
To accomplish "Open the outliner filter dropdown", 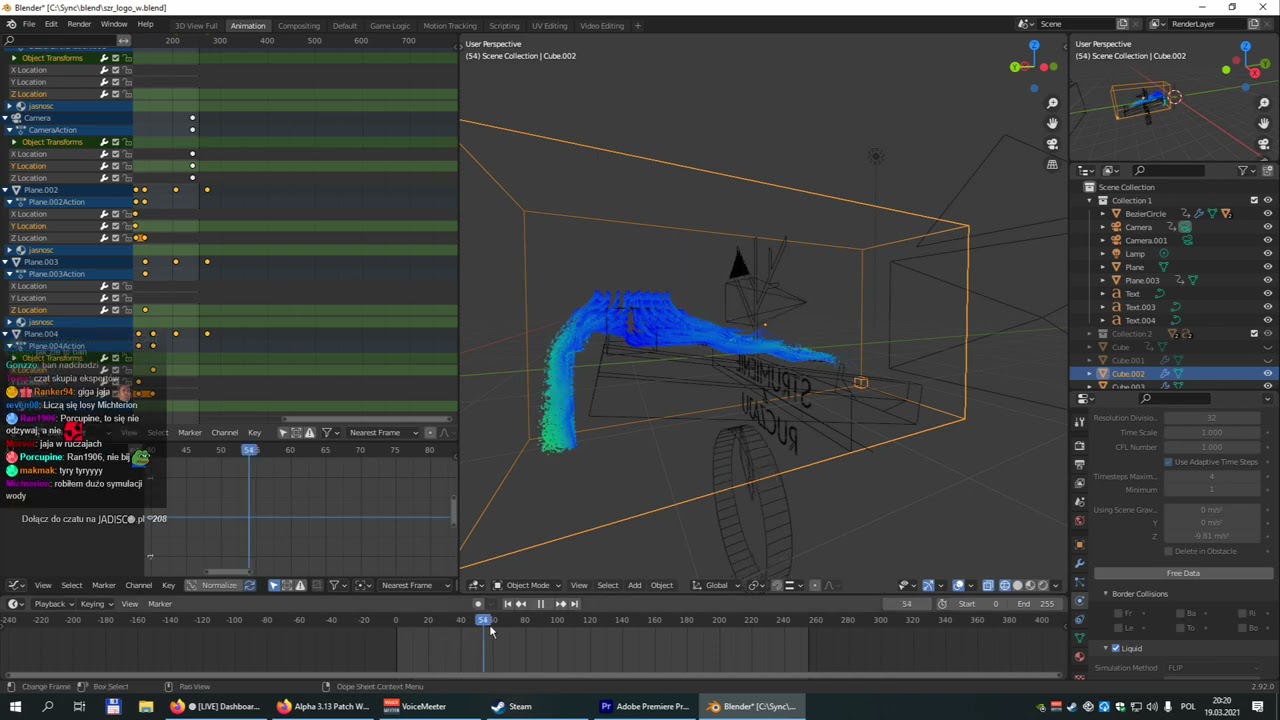I will [1247, 171].
